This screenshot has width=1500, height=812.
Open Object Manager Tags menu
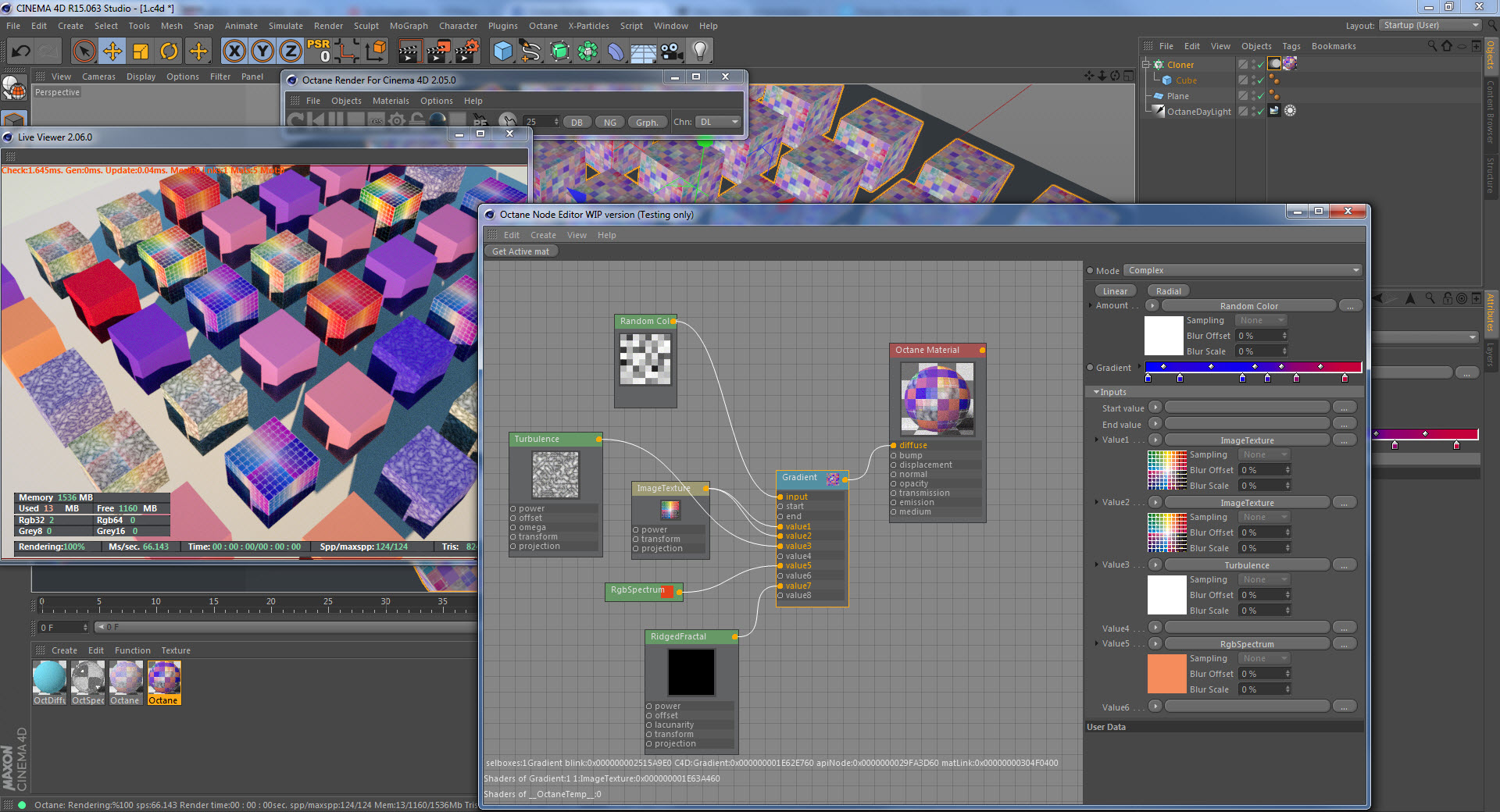coord(1291,46)
